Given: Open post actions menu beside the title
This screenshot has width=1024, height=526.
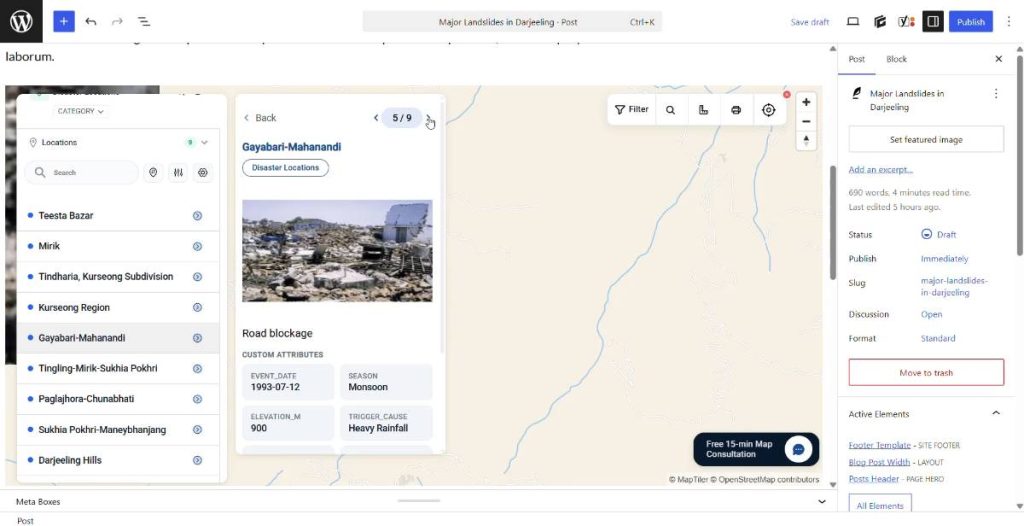Looking at the screenshot, I should (995, 93).
